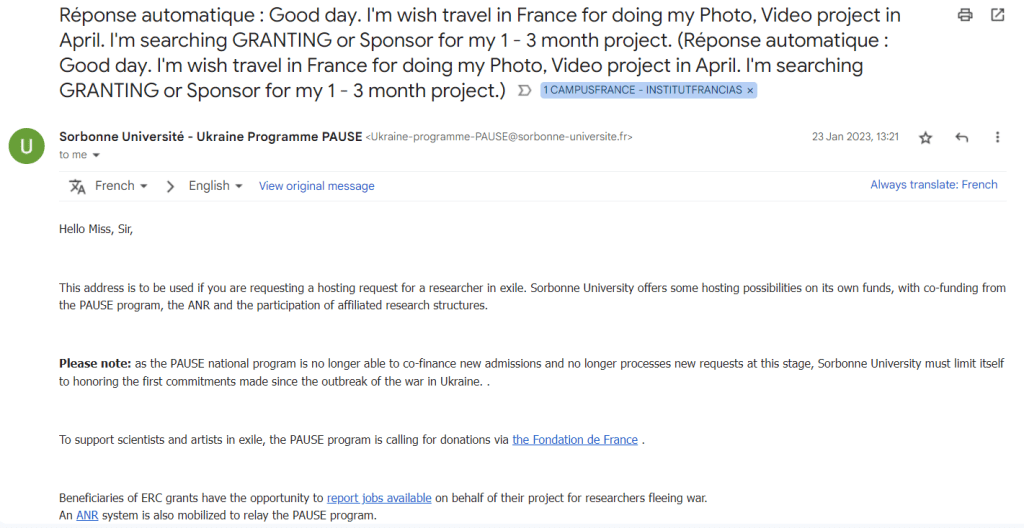Click the importance marker next to subject

pos(524,90)
